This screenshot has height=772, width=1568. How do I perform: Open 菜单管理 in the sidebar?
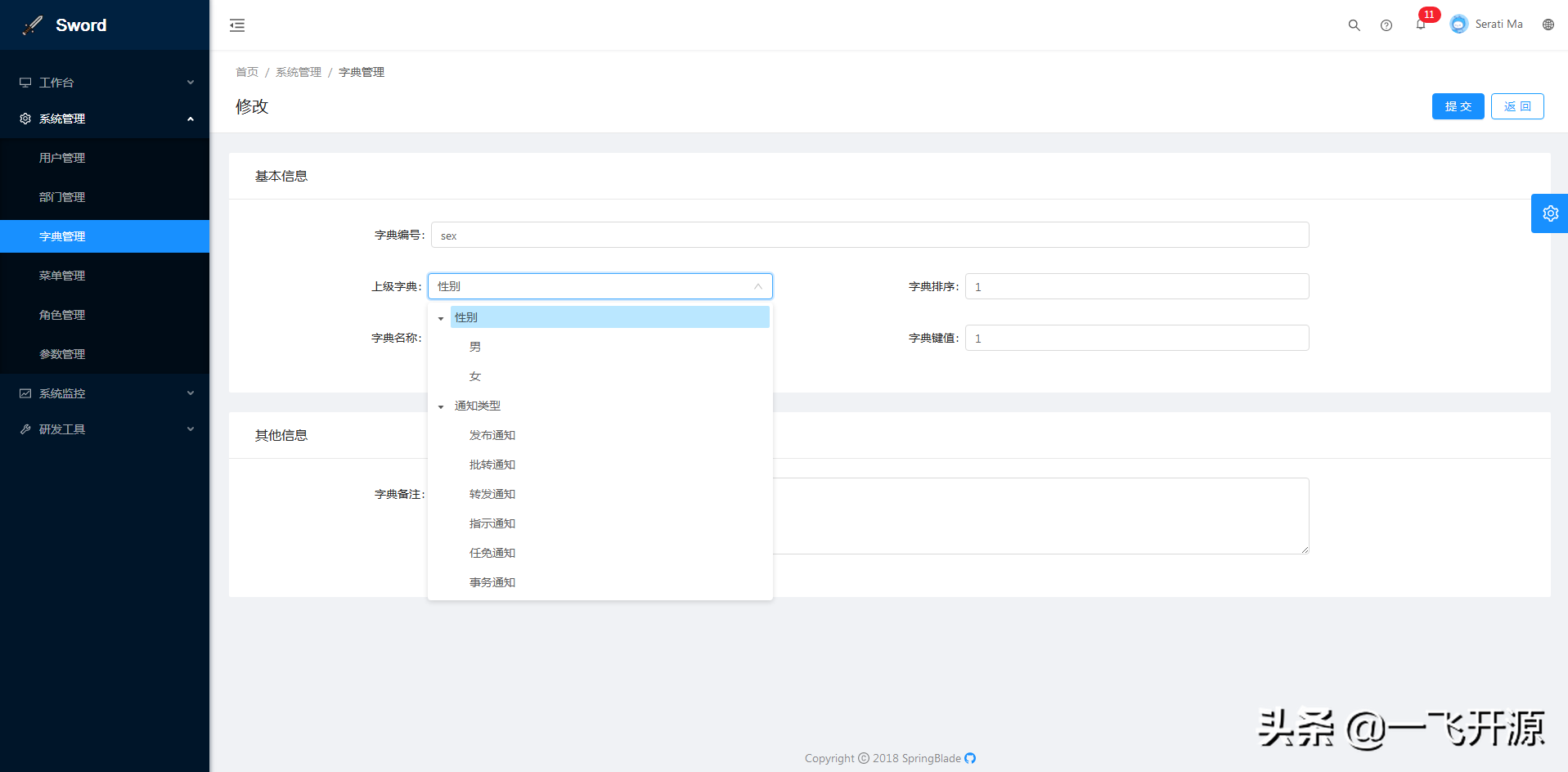pyautogui.click(x=105, y=276)
